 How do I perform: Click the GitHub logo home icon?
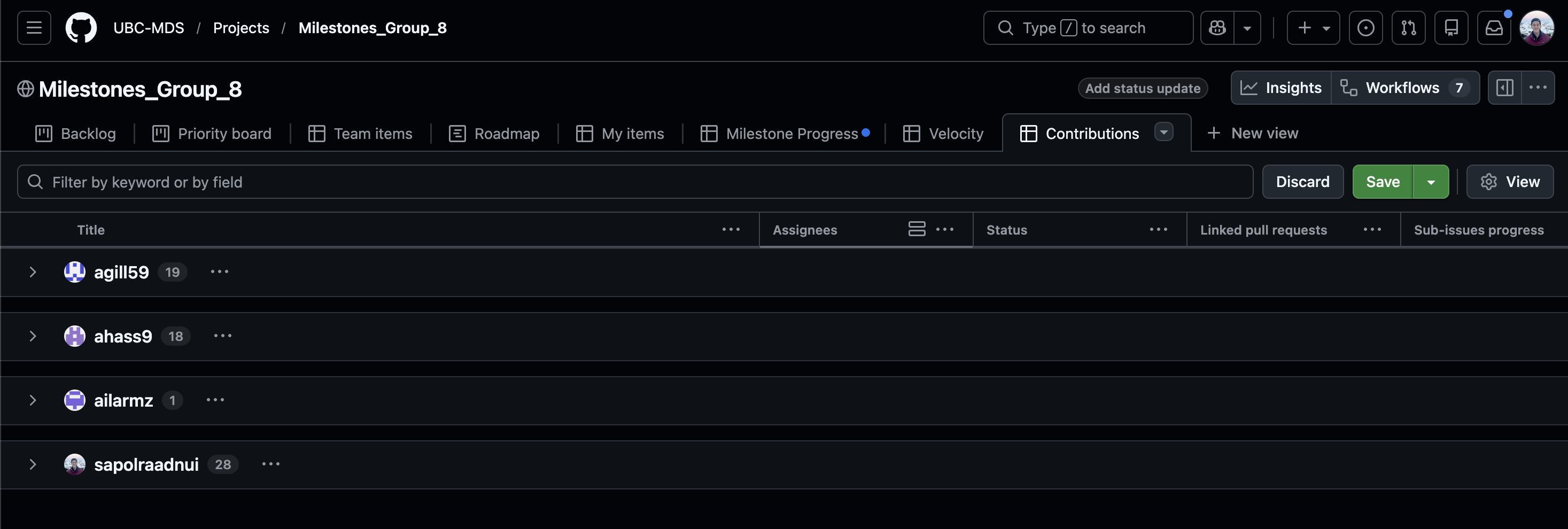click(x=81, y=28)
